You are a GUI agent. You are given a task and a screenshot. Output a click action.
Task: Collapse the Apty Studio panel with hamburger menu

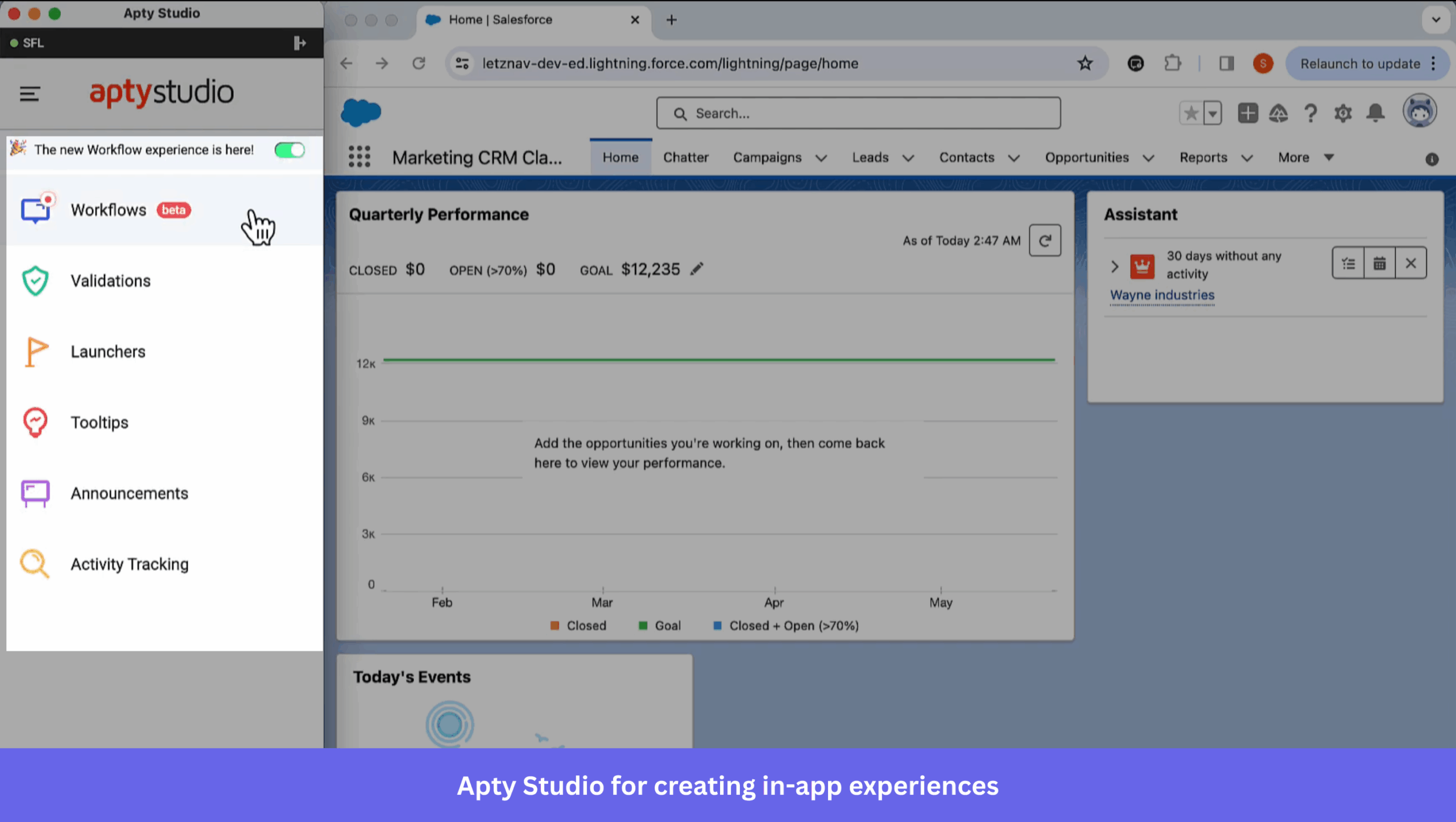coord(29,94)
